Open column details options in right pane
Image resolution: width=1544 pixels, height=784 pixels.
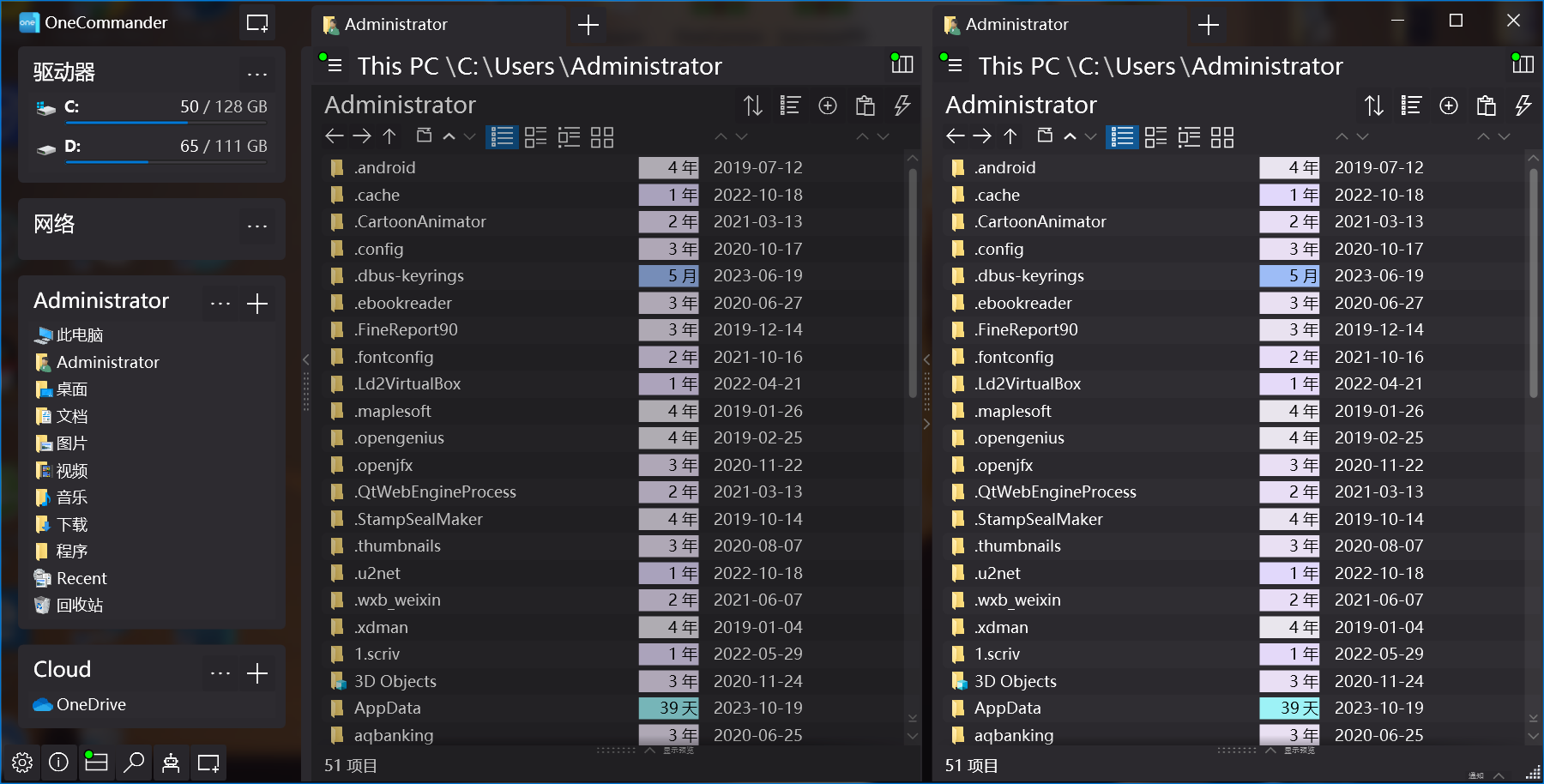1411,106
